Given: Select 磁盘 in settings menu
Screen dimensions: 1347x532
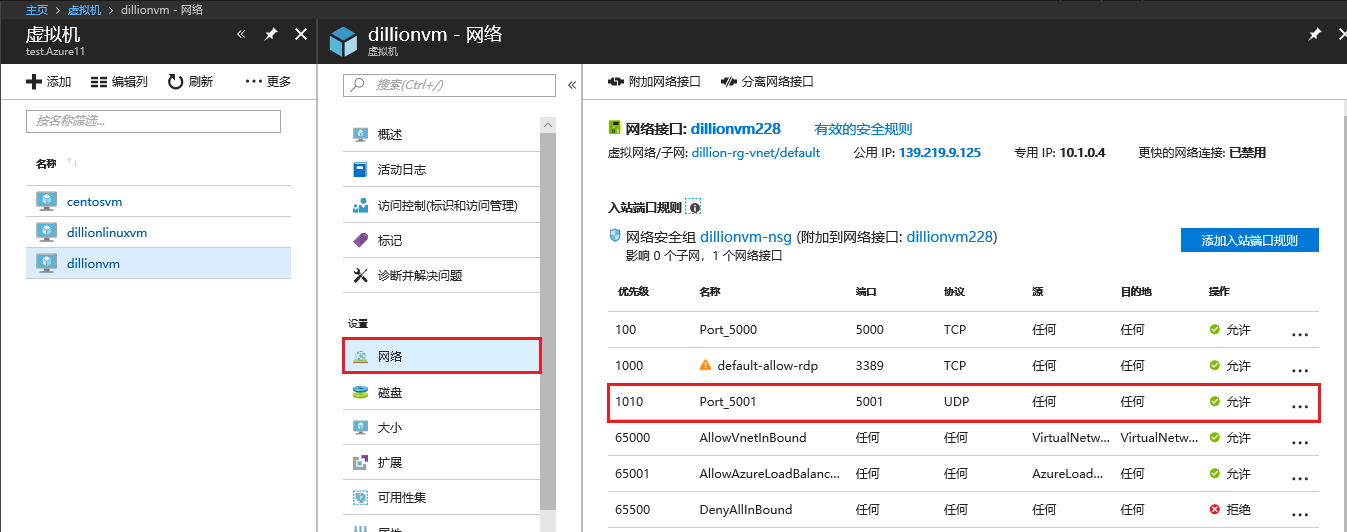Looking at the screenshot, I should click(390, 393).
